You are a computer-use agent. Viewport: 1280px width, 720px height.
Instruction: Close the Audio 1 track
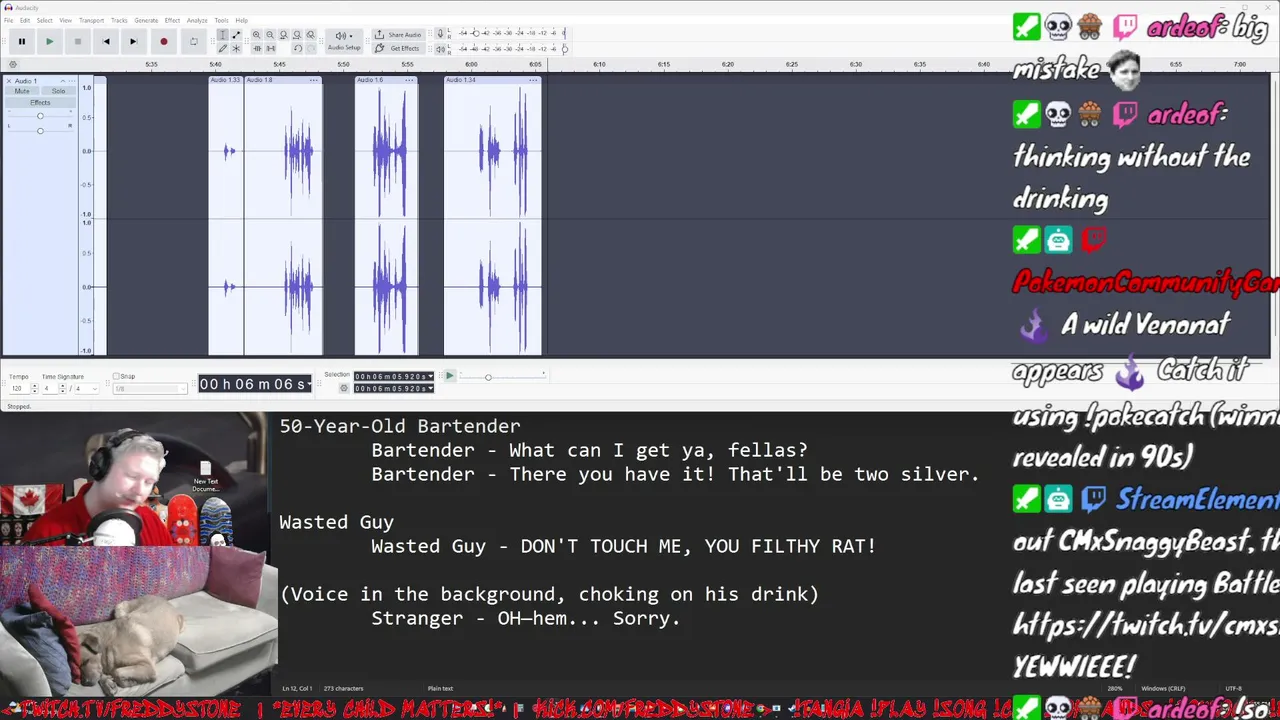(9, 81)
